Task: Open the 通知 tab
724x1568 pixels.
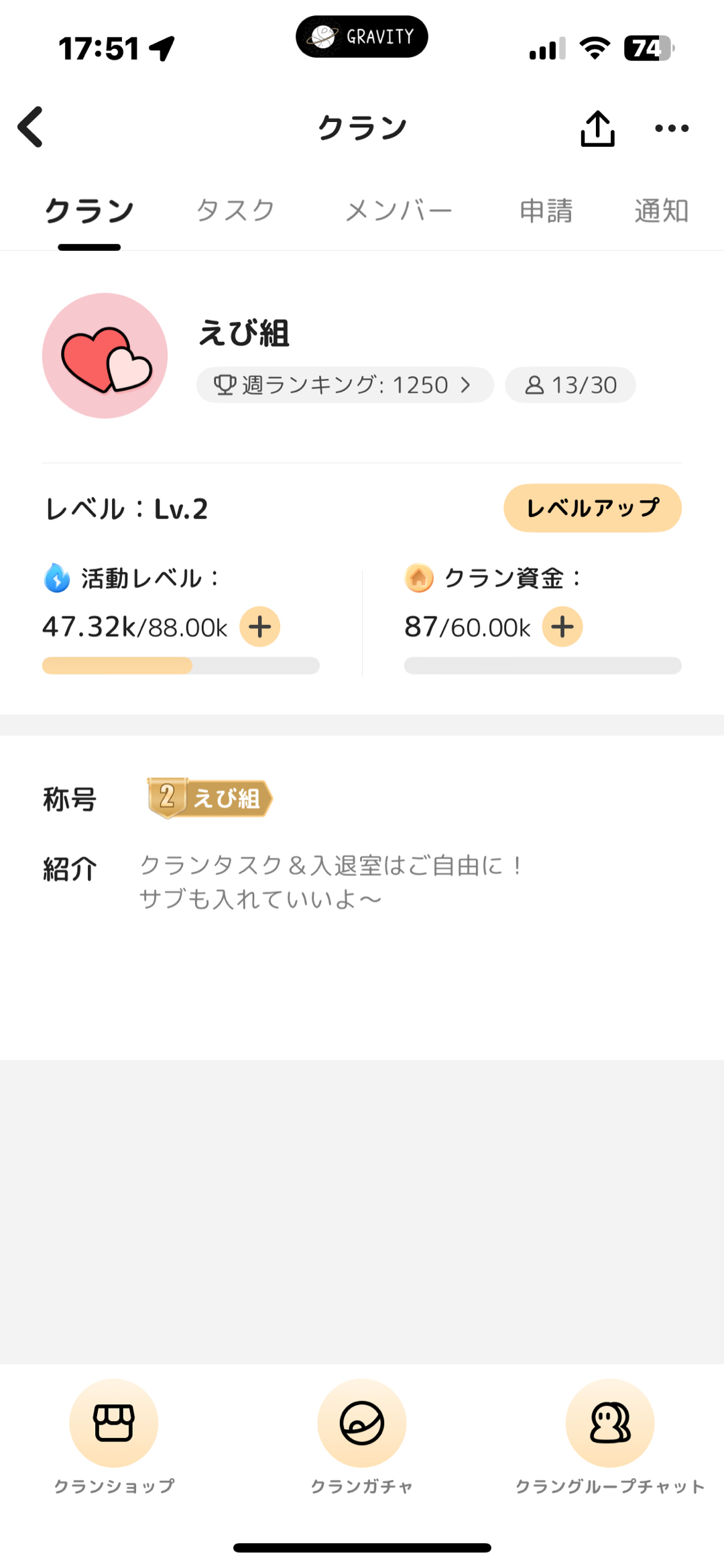Action: pyautogui.click(x=662, y=211)
